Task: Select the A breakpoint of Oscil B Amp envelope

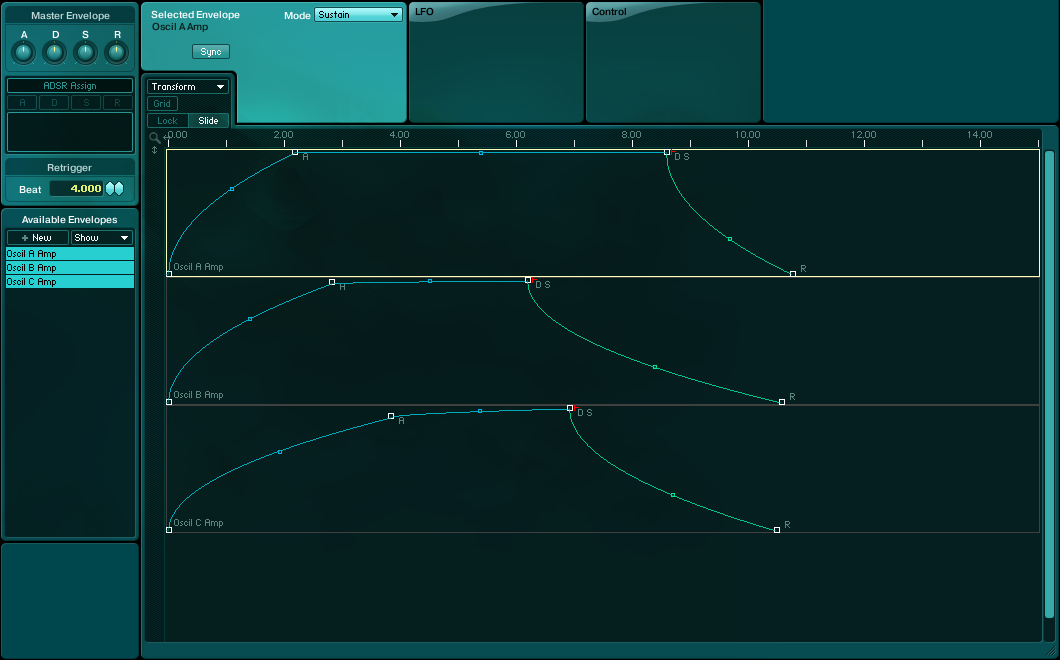Action: (x=332, y=281)
